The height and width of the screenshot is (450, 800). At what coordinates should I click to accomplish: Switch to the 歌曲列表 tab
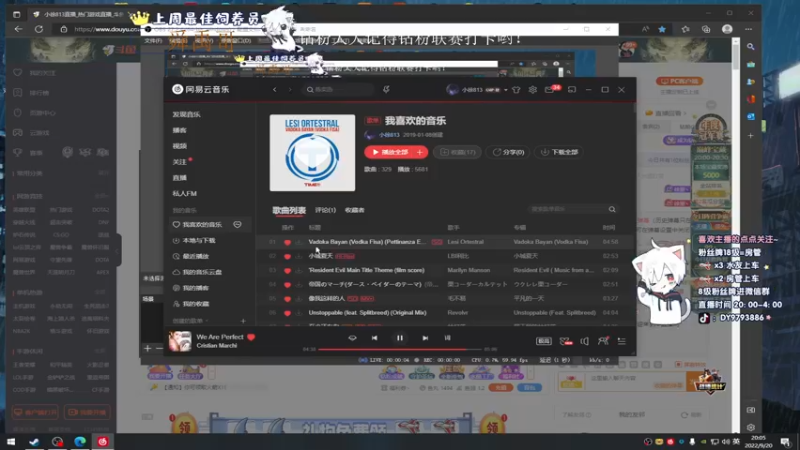[289, 210]
